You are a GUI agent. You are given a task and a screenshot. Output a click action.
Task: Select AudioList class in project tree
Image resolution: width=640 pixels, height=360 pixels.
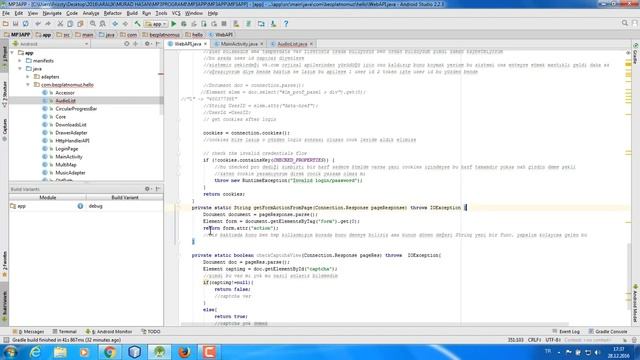click(x=65, y=101)
